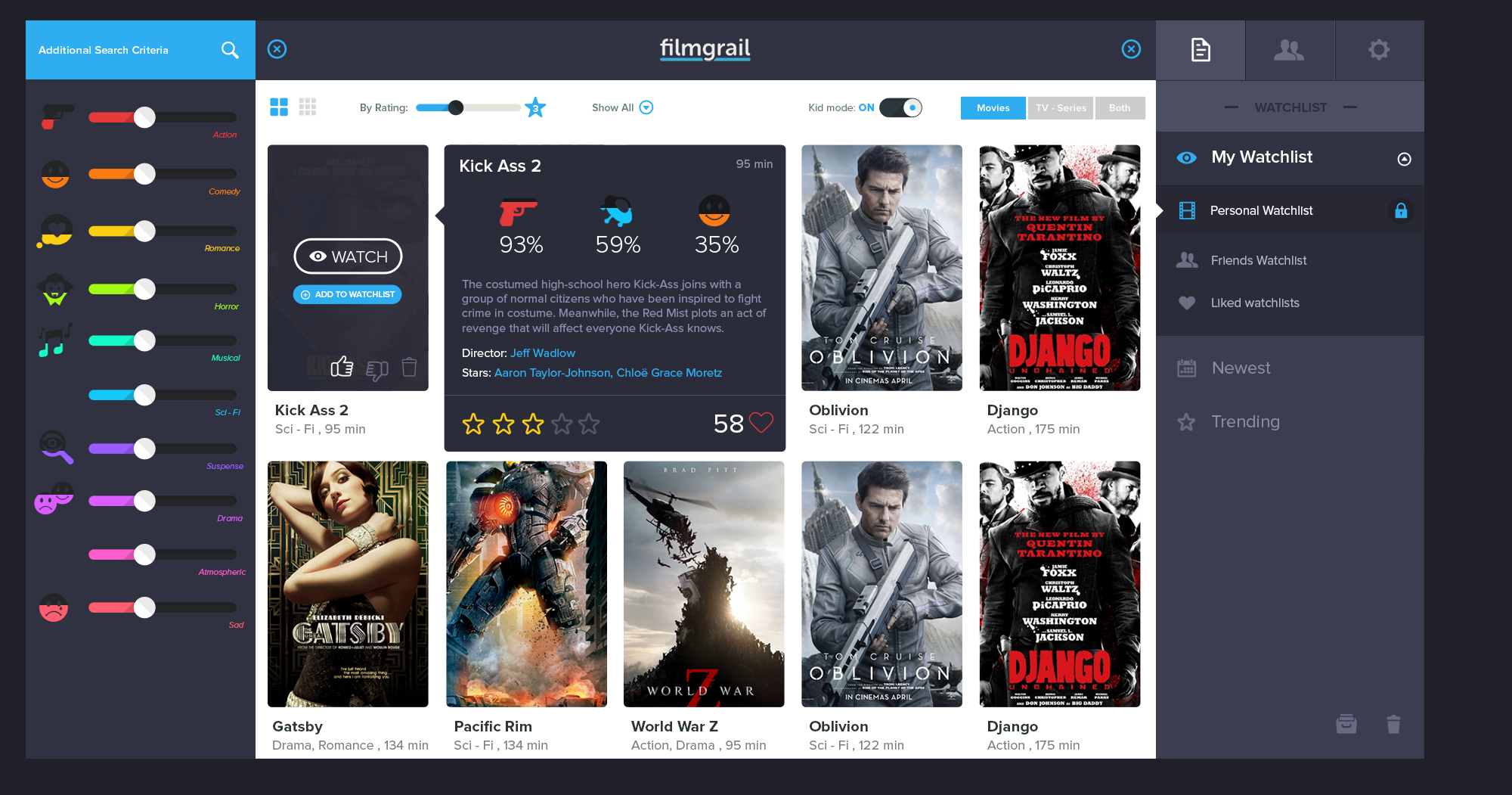The width and height of the screenshot is (1512, 795).
Task: Click the Musical notes genre icon
Action: (55, 340)
